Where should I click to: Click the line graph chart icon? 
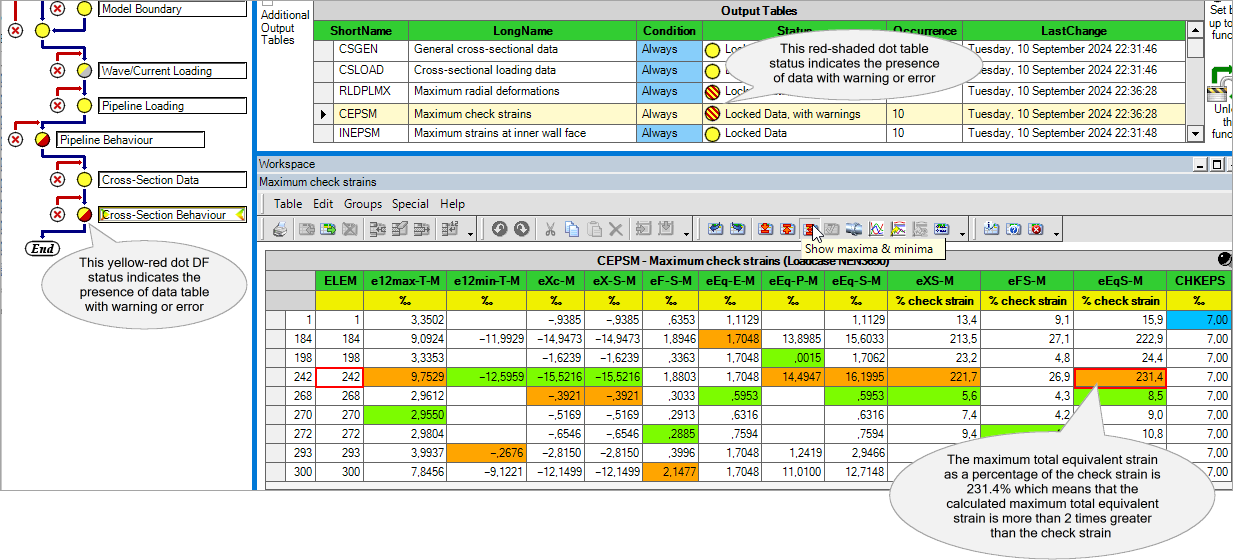[x=876, y=229]
